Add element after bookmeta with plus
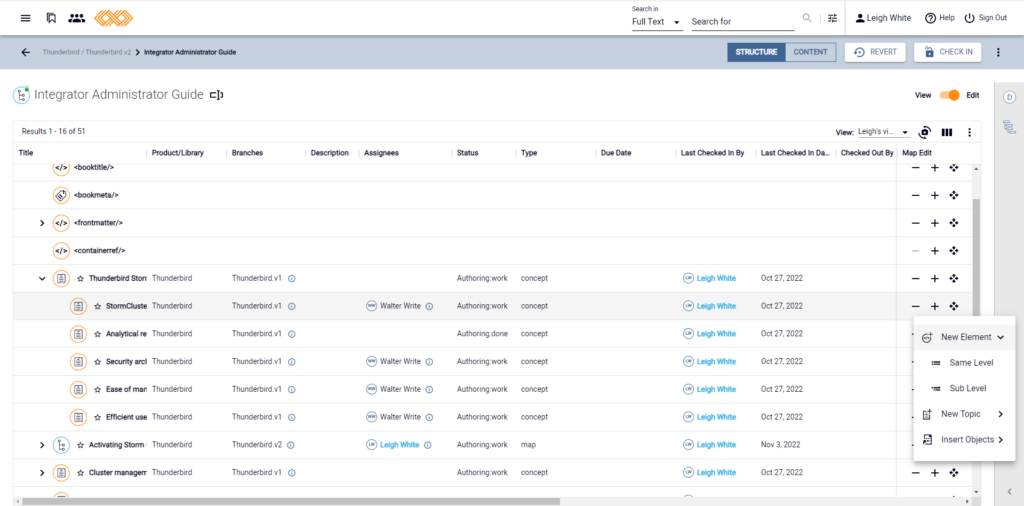Viewport: 1024px width, 506px height. point(935,195)
